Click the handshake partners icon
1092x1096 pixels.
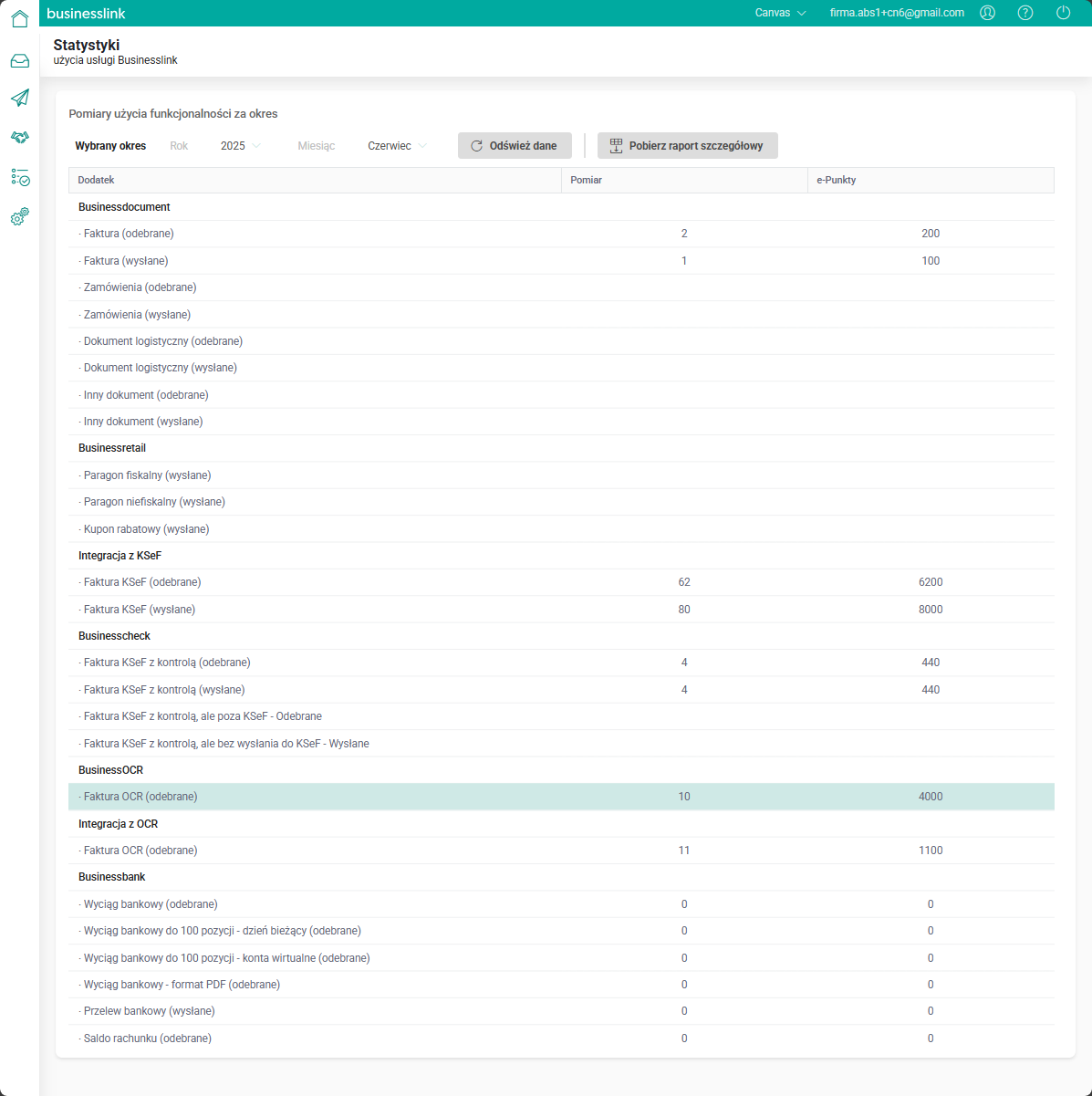19,137
